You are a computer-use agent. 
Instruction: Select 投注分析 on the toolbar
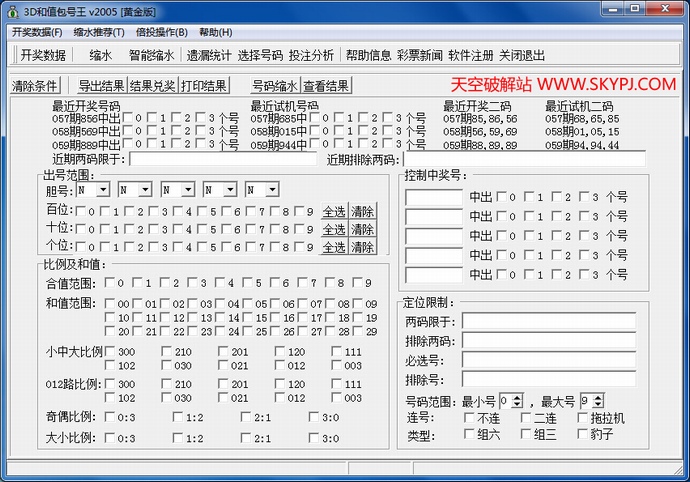(311, 55)
